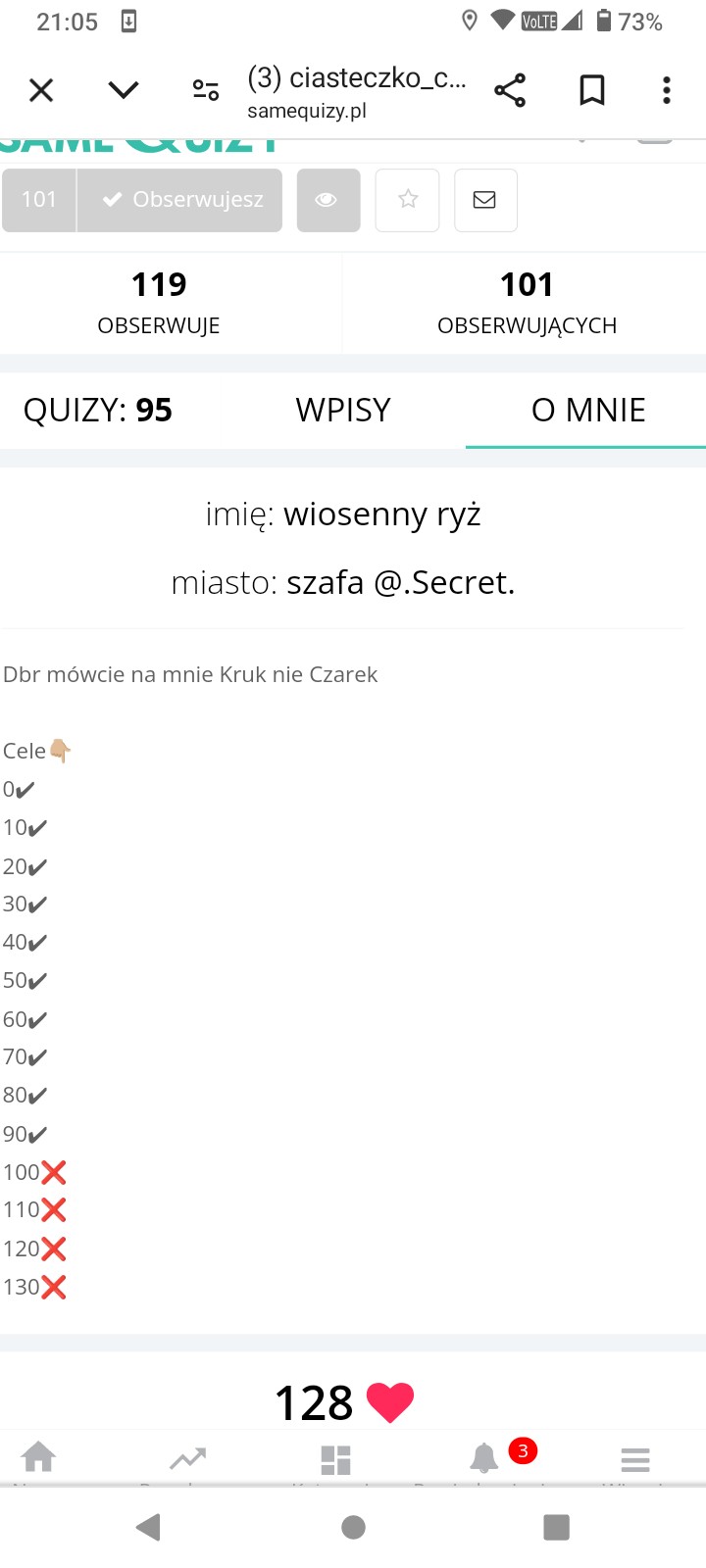706x1568 pixels.
Task: Send a message via envelope icon
Action: [485, 200]
